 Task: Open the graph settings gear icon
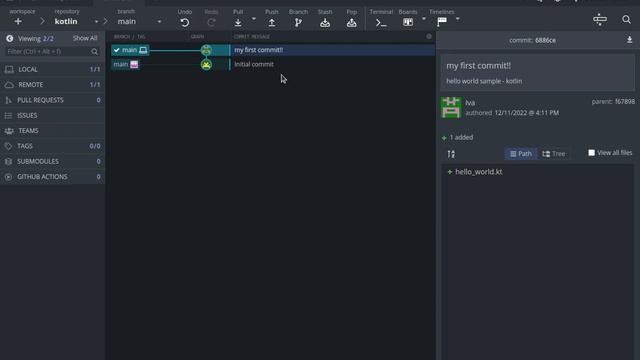point(429,37)
